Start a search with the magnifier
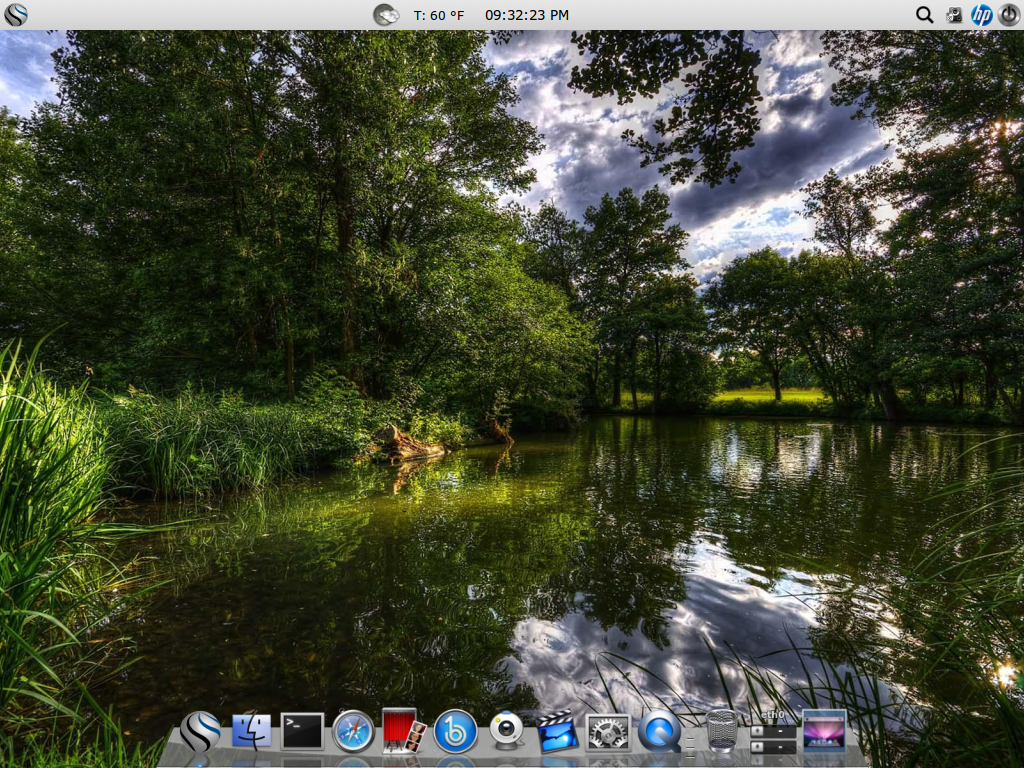Screen dimensions: 1024x768 [924, 14]
